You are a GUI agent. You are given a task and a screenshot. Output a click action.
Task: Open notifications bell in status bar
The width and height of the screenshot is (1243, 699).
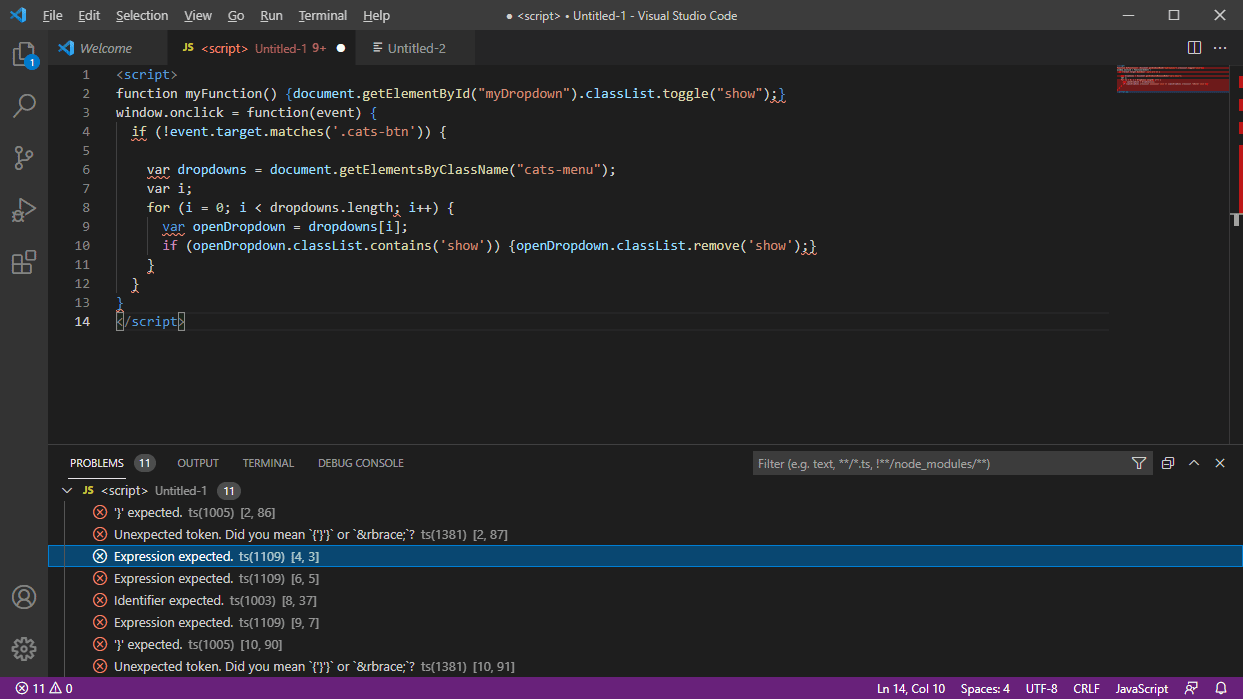pos(1221,689)
